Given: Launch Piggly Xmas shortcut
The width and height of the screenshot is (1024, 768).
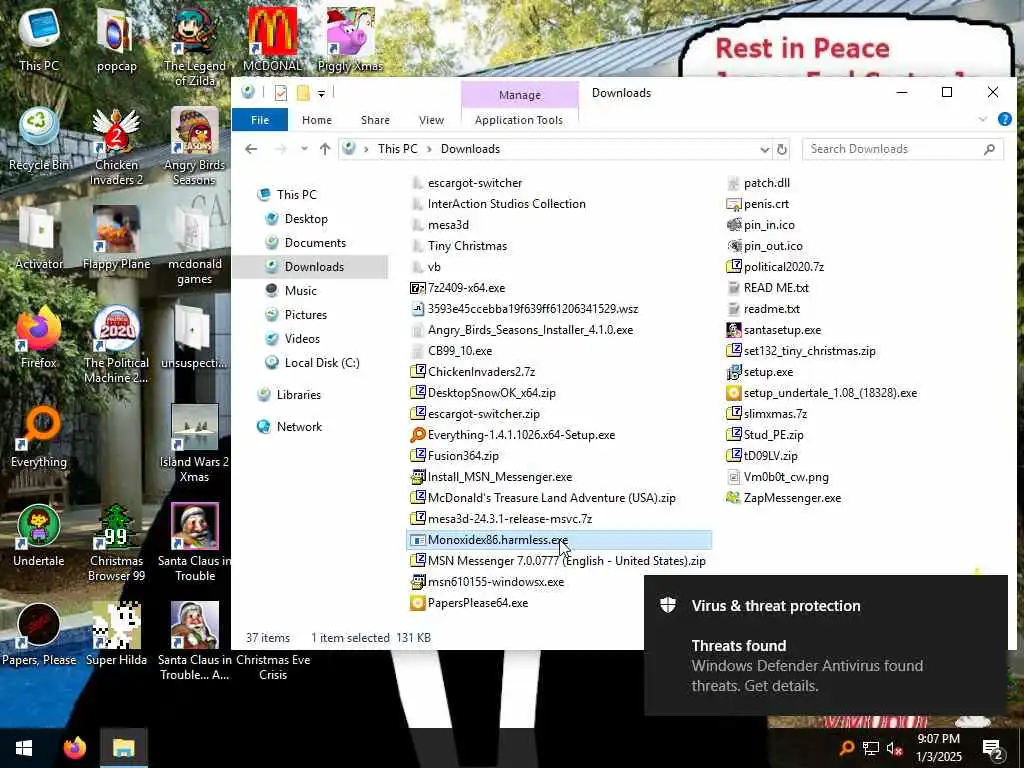Looking at the screenshot, I should (350, 39).
